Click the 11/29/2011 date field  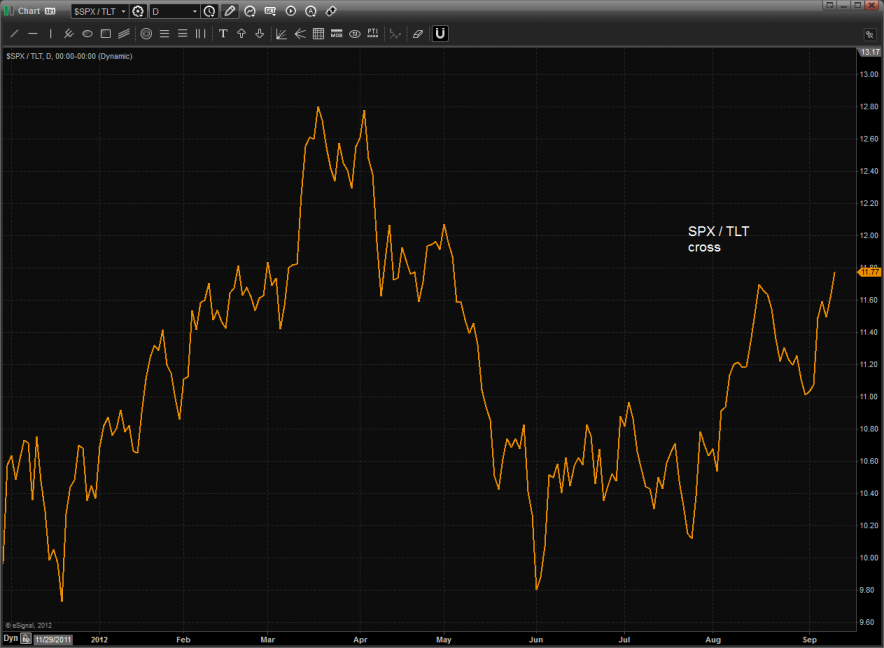[x=53, y=640]
